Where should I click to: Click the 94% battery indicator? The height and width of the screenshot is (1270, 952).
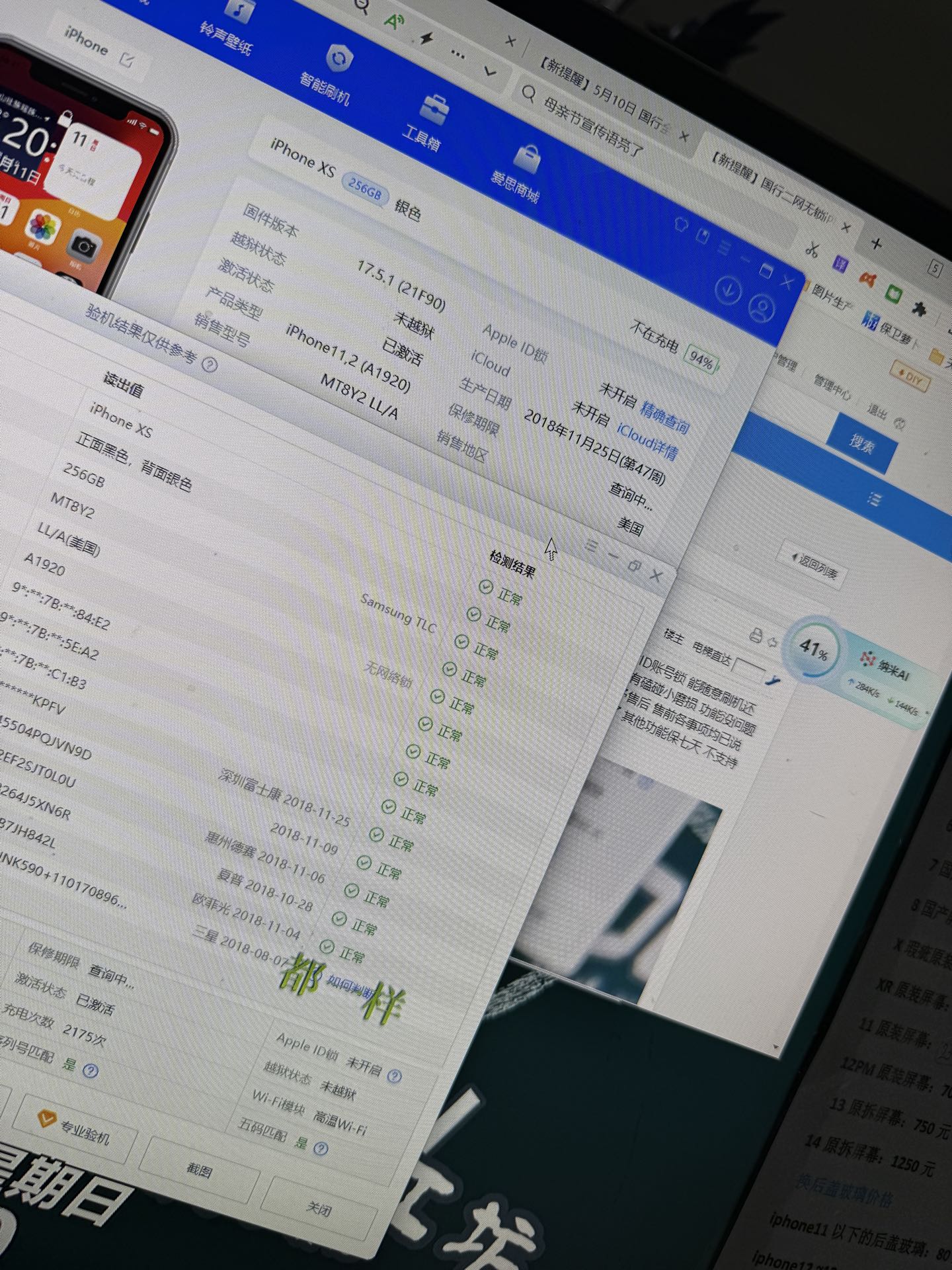coord(701,361)
